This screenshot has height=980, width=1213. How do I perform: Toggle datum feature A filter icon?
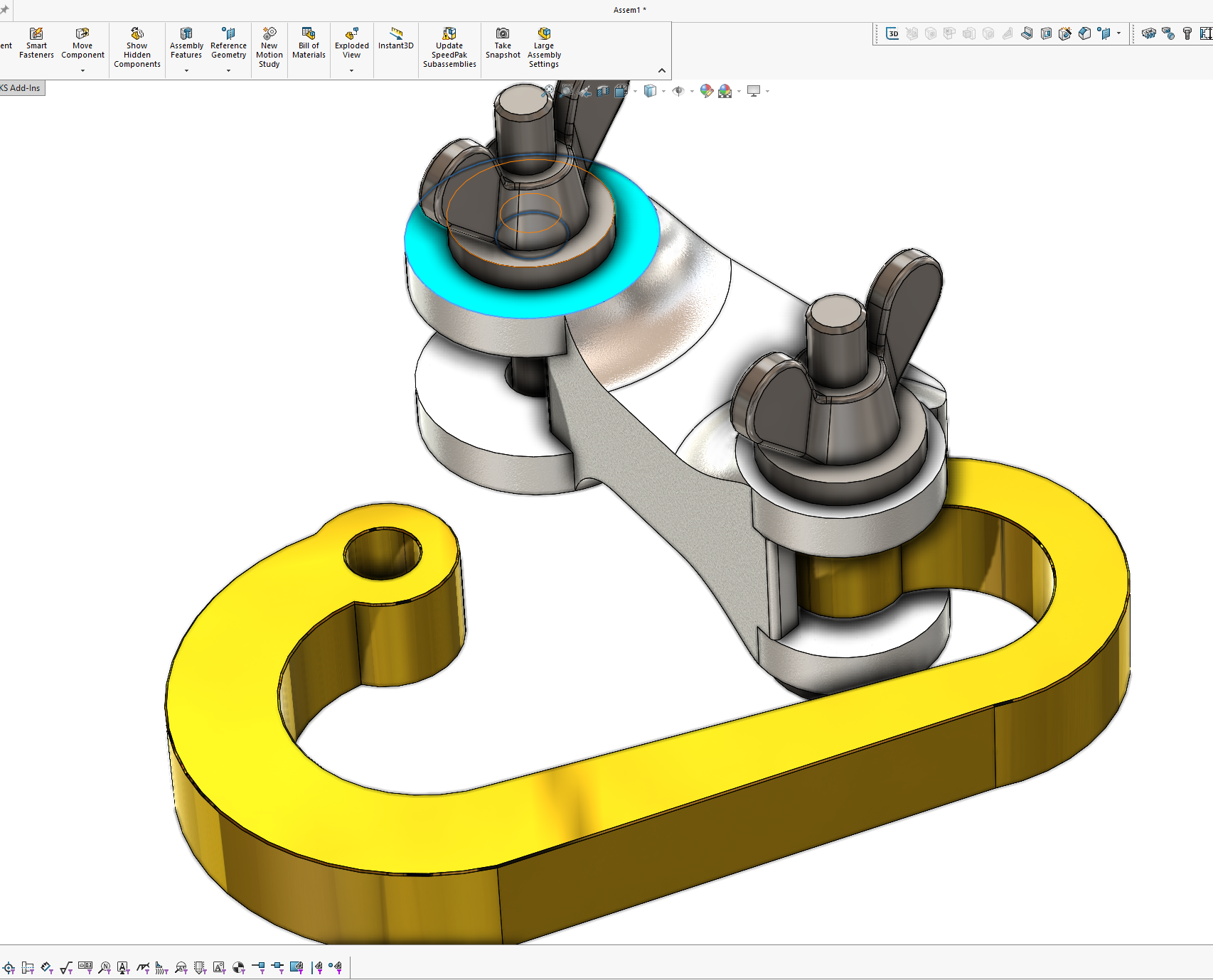pyautogui.click(x=124, y=967)
